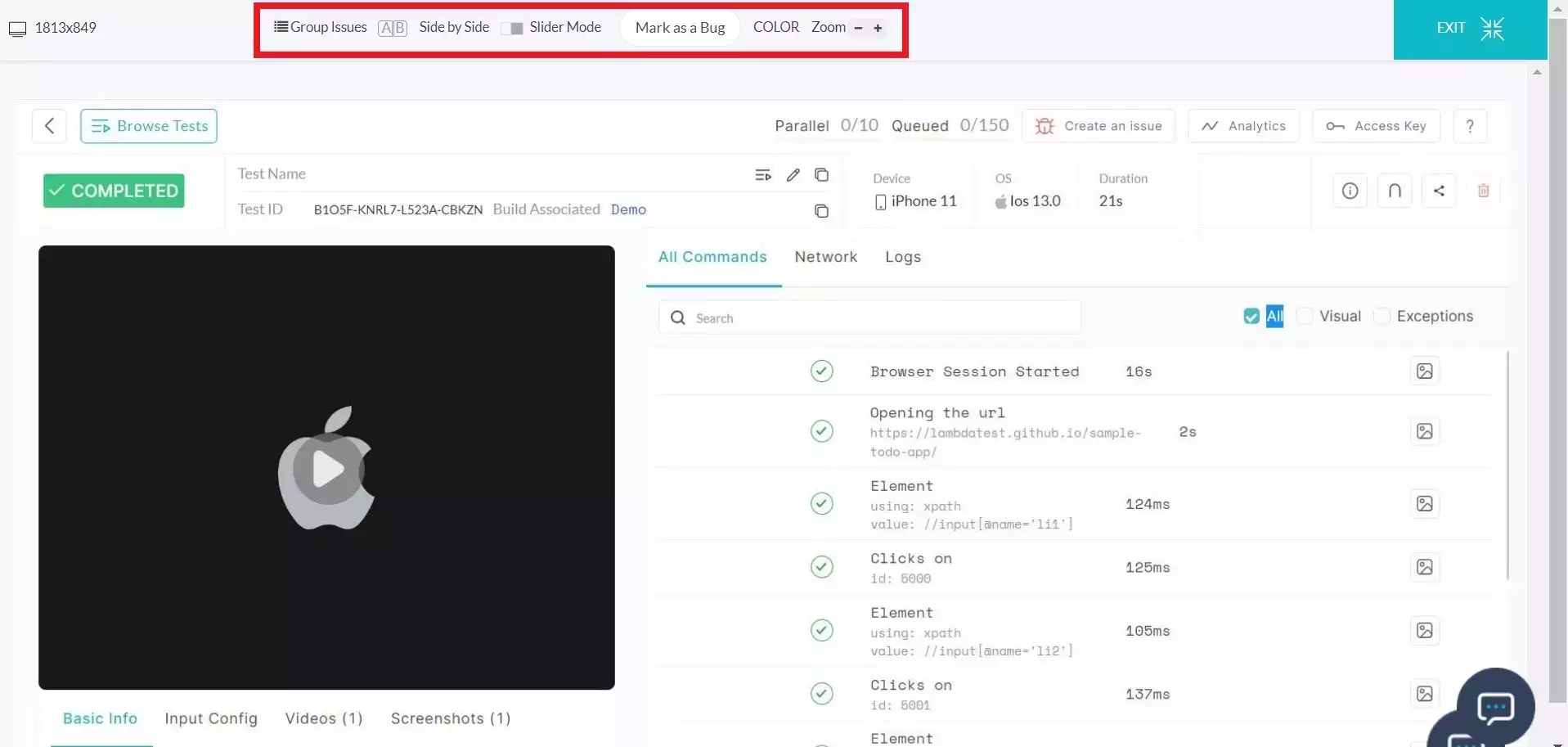Play the test recording video
The width and height of the screenshot is (1568, 747).
pos(327,469)
